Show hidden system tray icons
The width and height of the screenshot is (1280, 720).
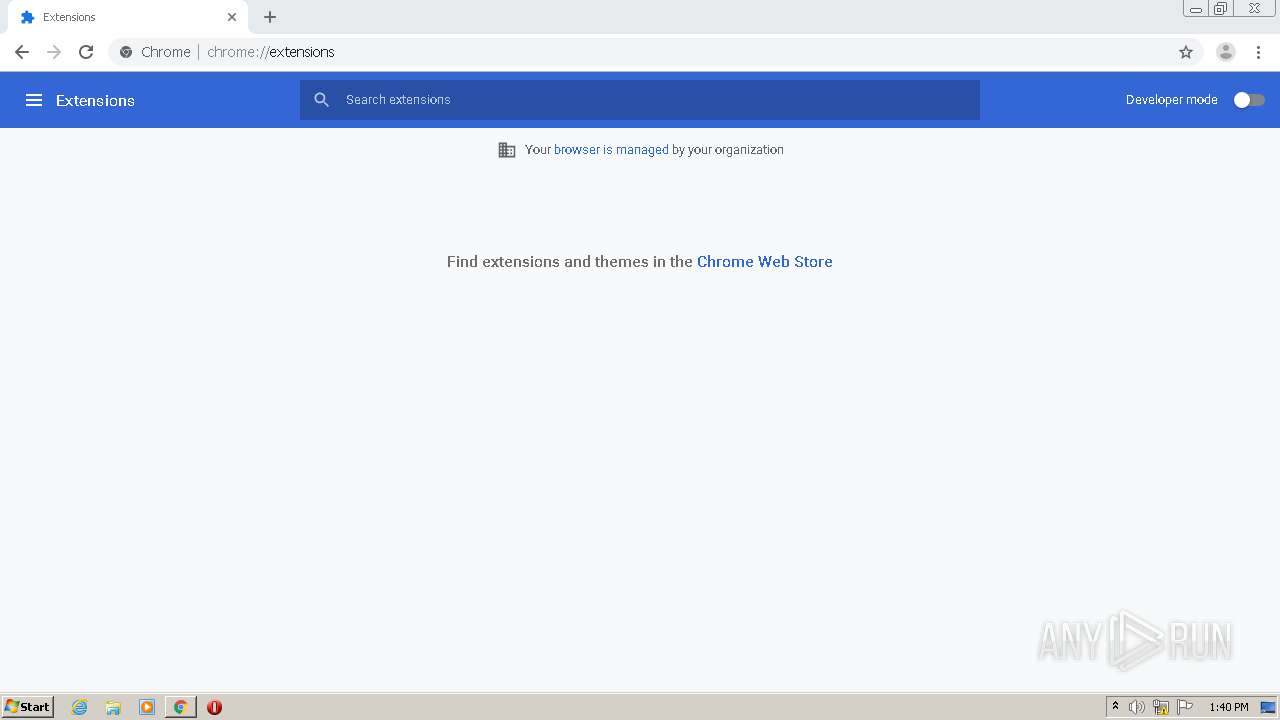click(x=1115, y=707)
